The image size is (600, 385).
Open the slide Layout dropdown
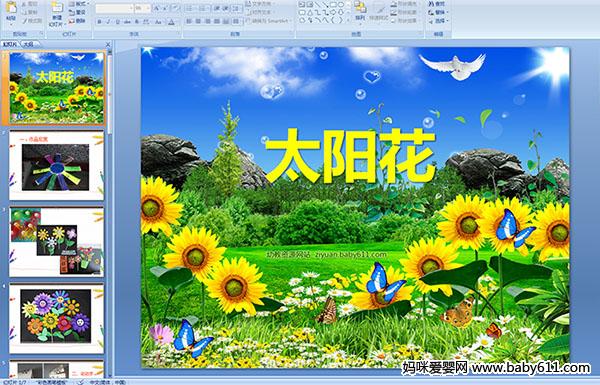coord(78,4)
